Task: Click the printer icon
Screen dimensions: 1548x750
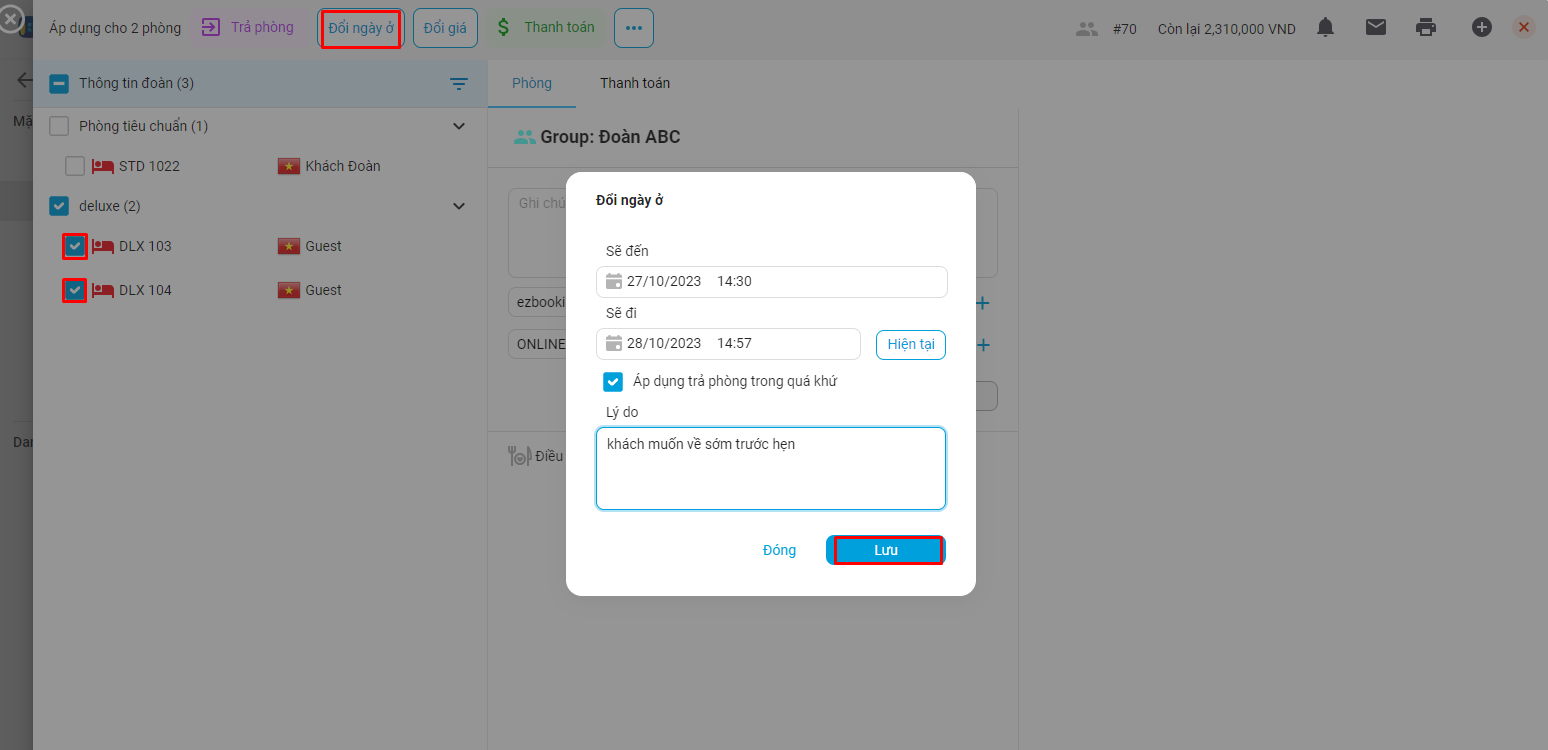Action: (x=1426, y=28)
